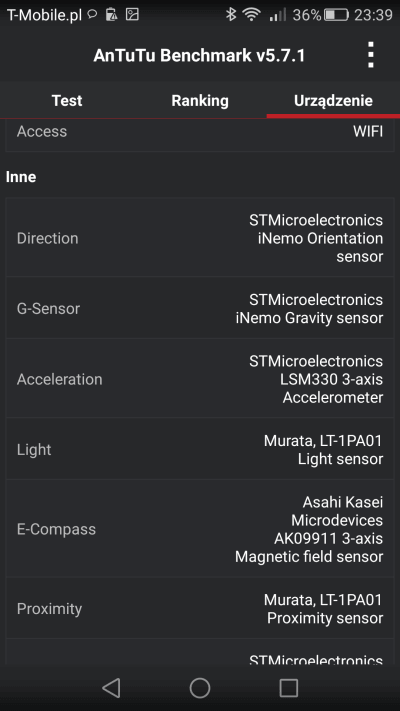Tap the Android home circle button
400x711 pixels.
click(x=200, y=687)
